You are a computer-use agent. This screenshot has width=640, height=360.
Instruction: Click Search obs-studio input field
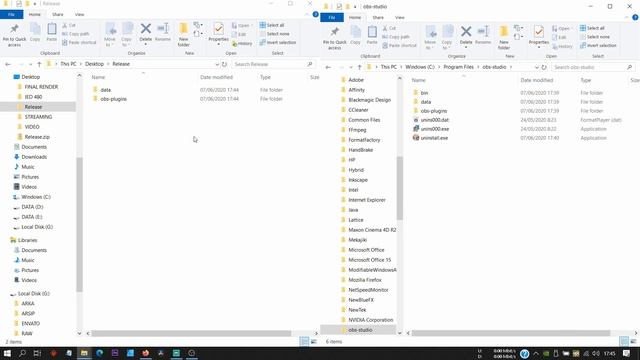tap(593, 67)
